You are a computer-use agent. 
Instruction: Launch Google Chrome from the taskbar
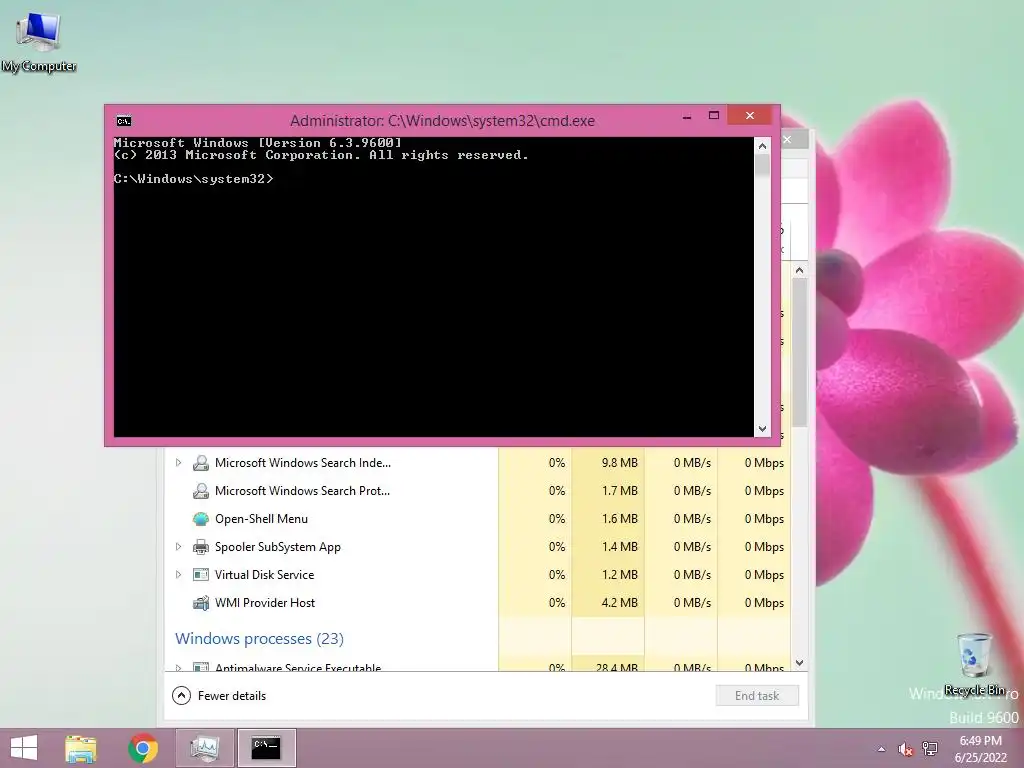143,748
